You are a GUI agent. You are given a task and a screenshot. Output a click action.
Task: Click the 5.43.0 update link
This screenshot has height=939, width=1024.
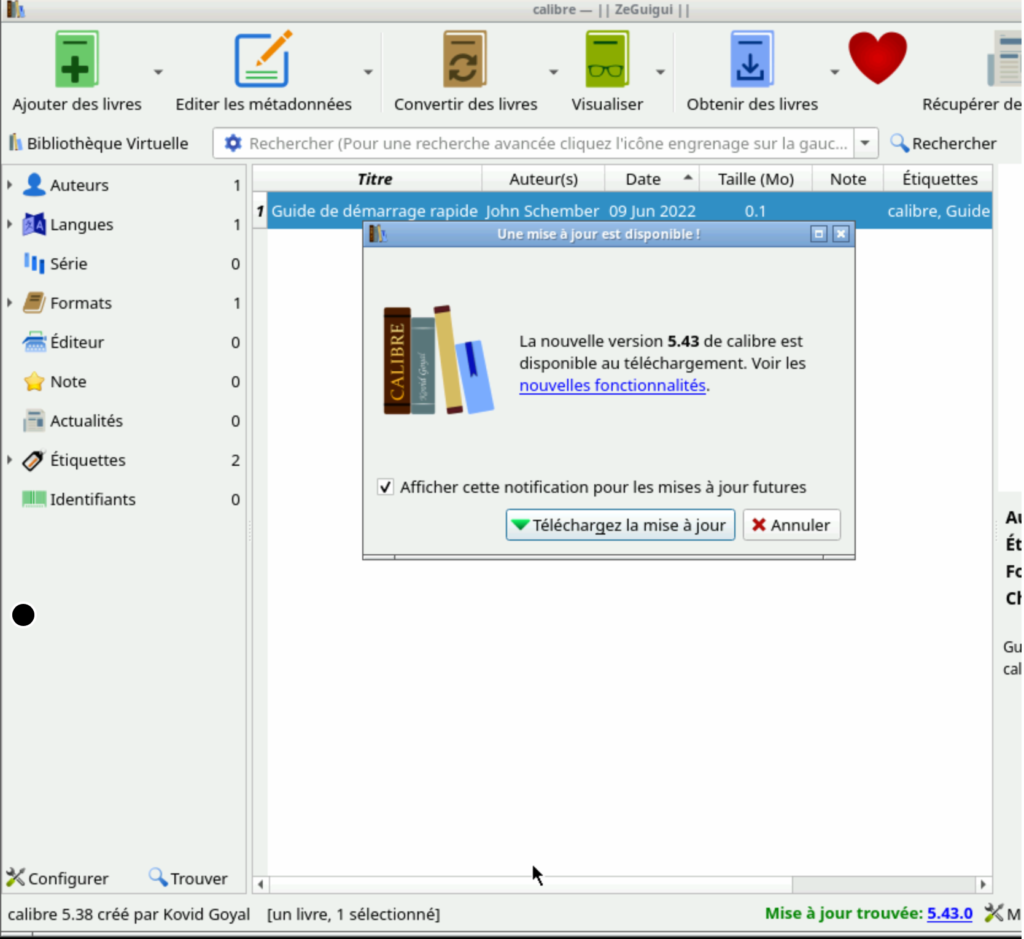pyautogui.click(x=950, y=913)
